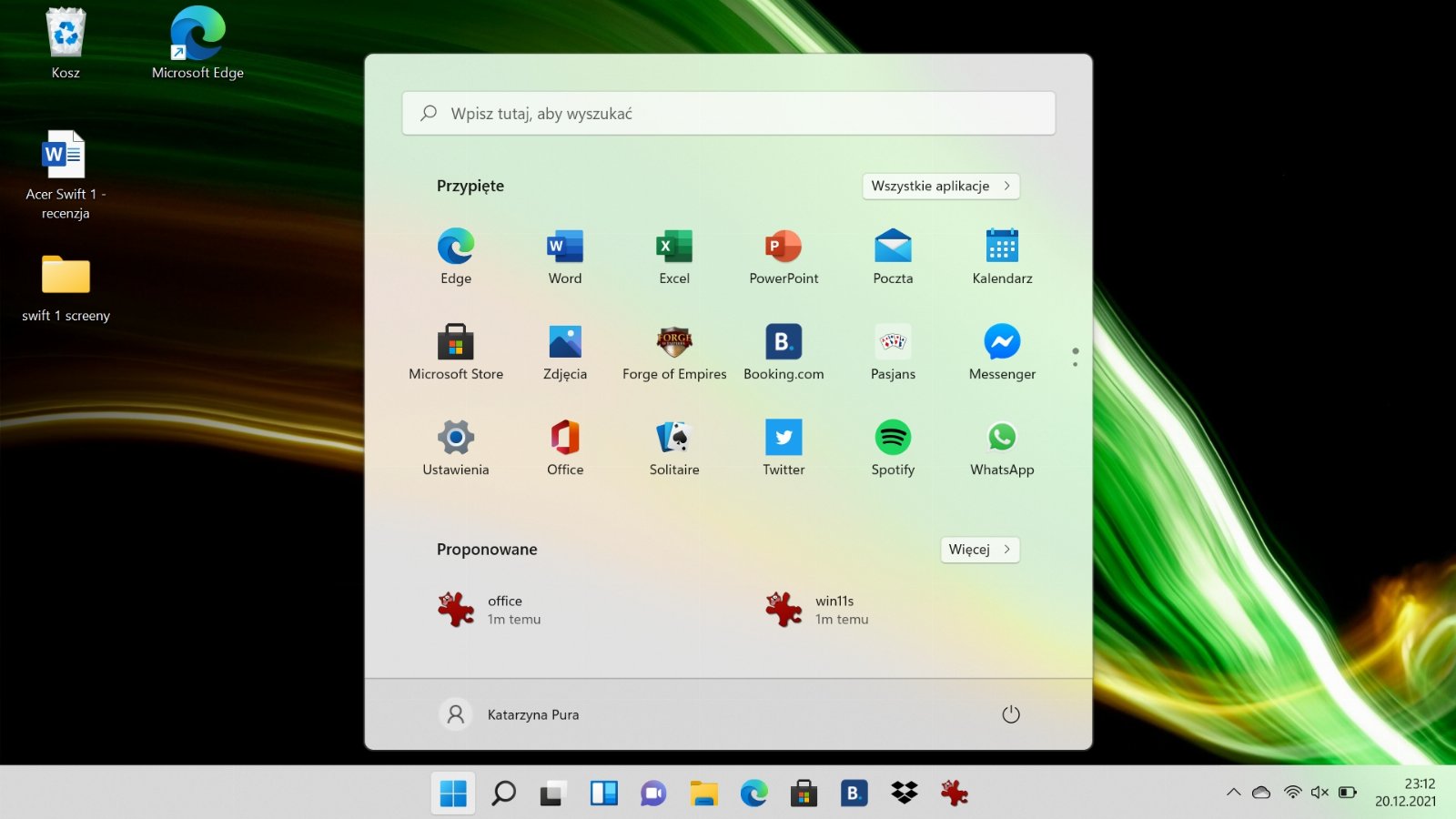Select Acer Swift 1 - recenzja document
Image resolution: width=1456 pixels, height=819 pixels.
coord(66,176)
